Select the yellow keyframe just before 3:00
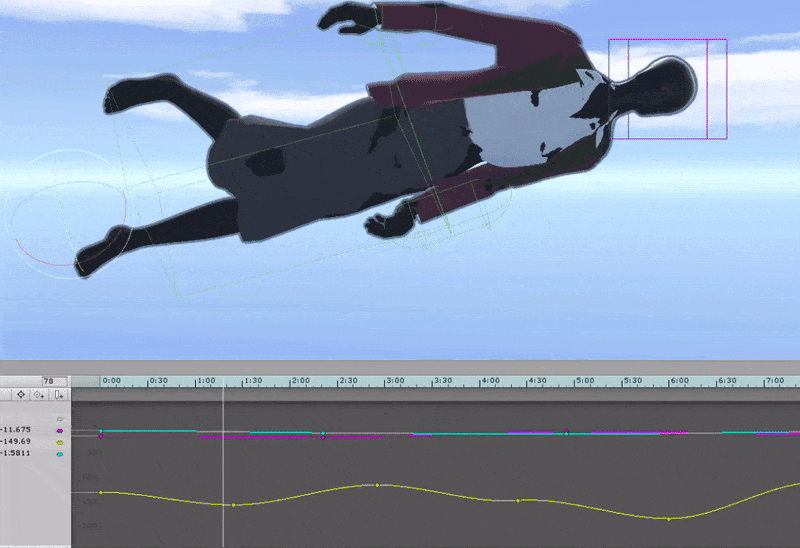 coord(377,485)
